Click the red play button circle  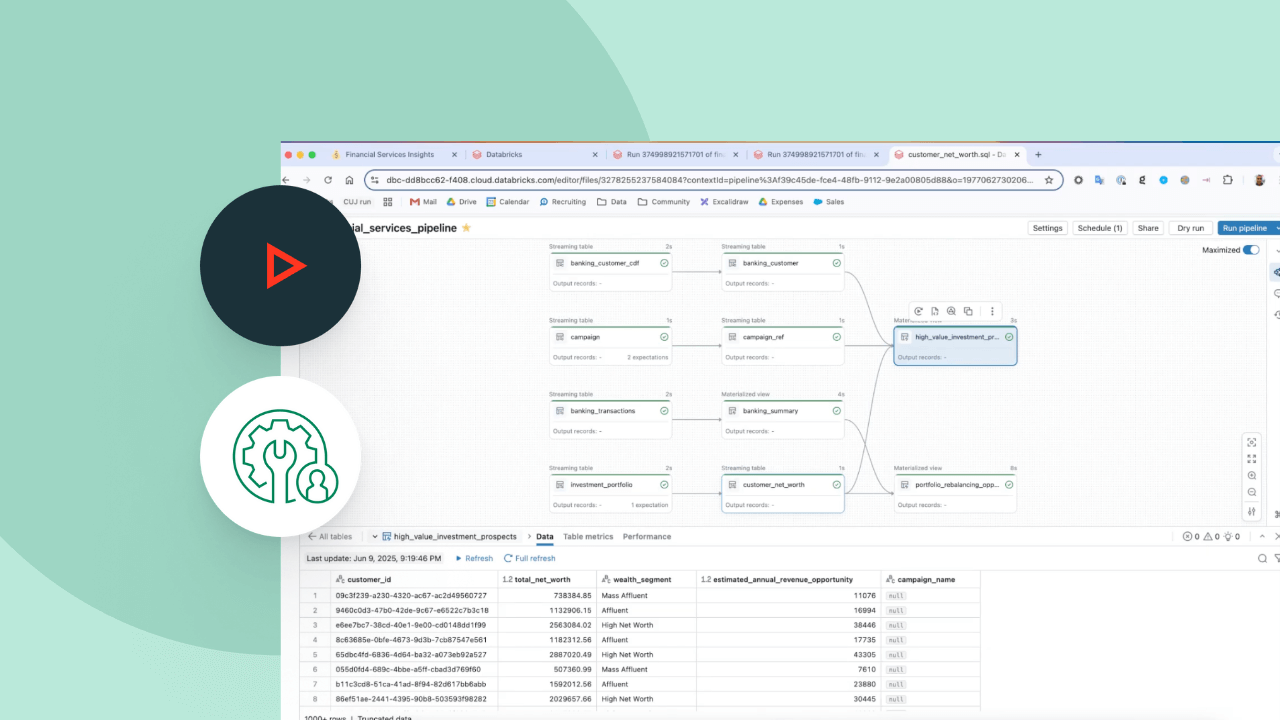tap(281, 266)
